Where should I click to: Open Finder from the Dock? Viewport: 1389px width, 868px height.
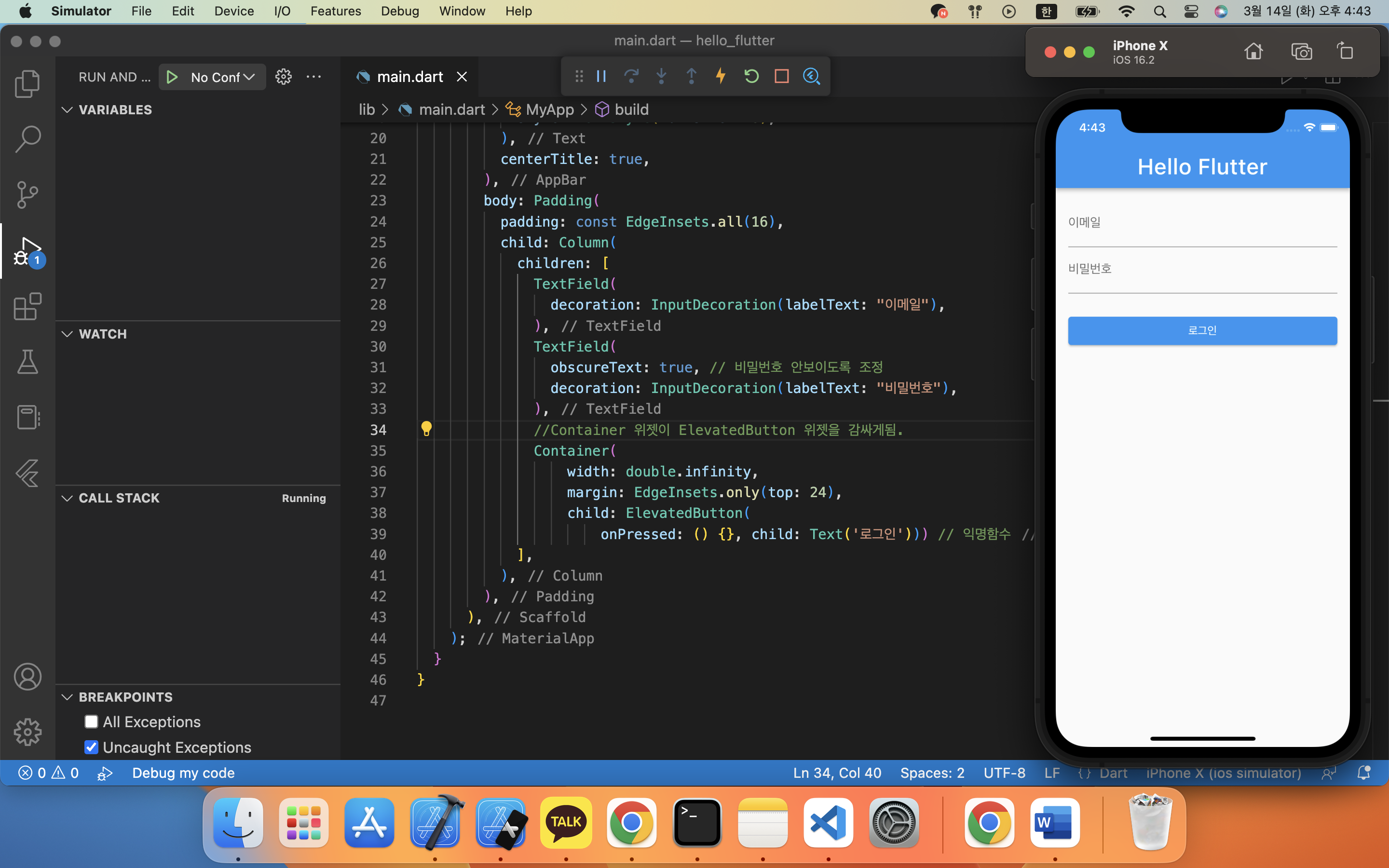point(238,822)
